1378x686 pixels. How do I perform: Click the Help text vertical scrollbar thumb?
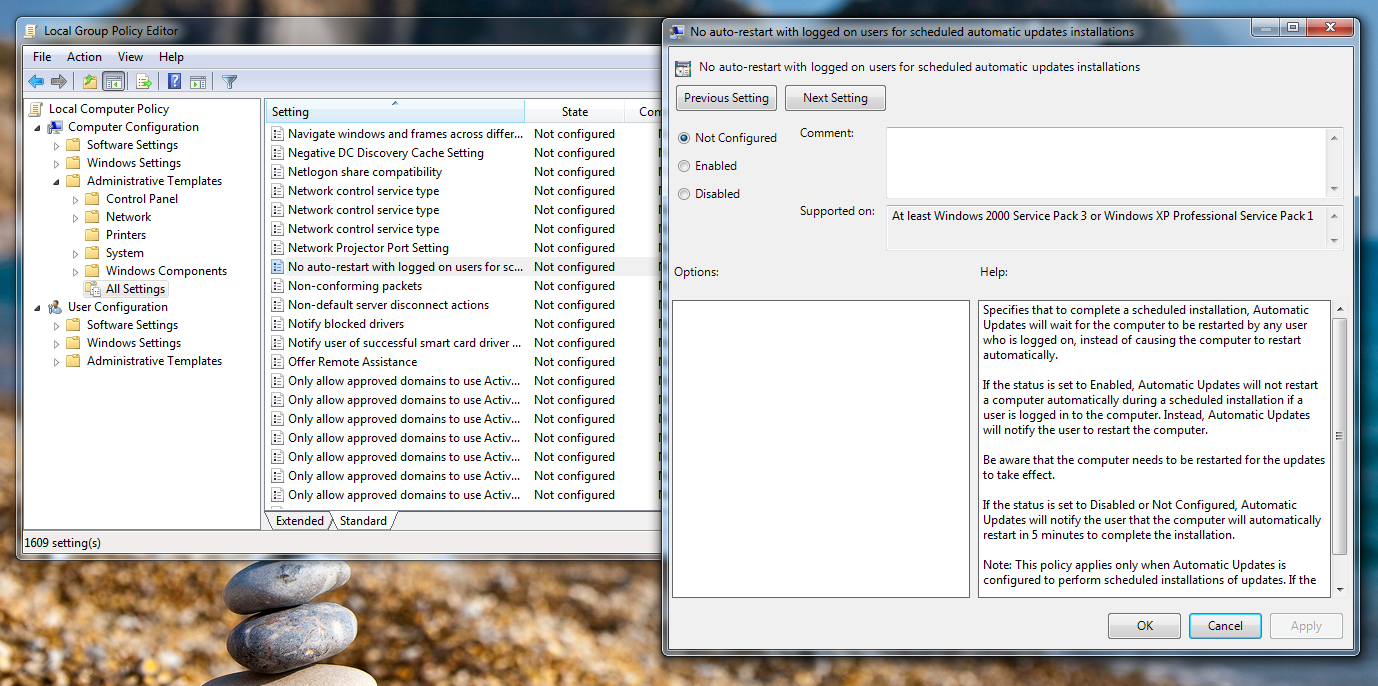pyautogui.click(x=1339, y=435)
